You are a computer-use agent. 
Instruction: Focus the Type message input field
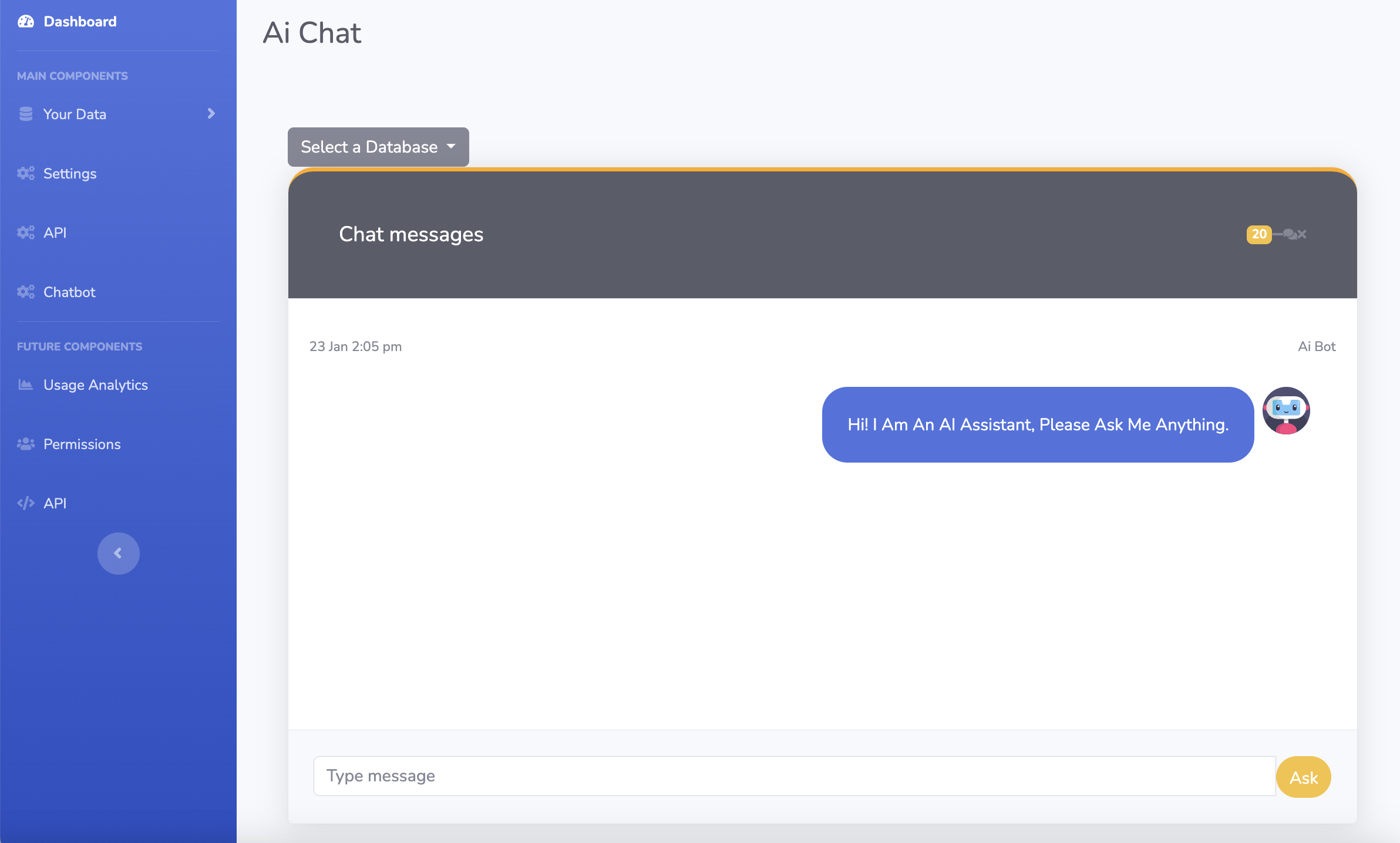(795, 776)
